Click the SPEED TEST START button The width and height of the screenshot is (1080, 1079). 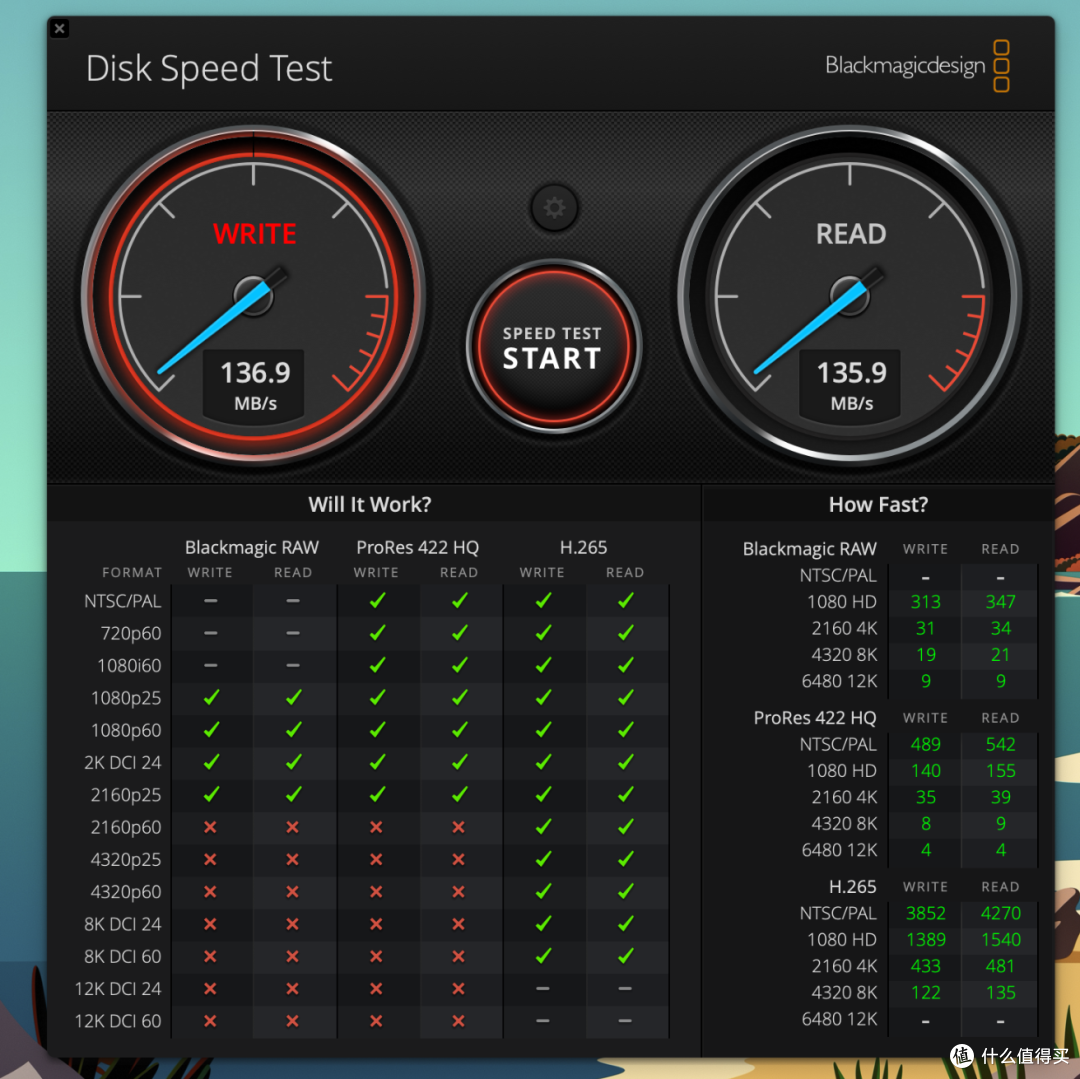553,346
